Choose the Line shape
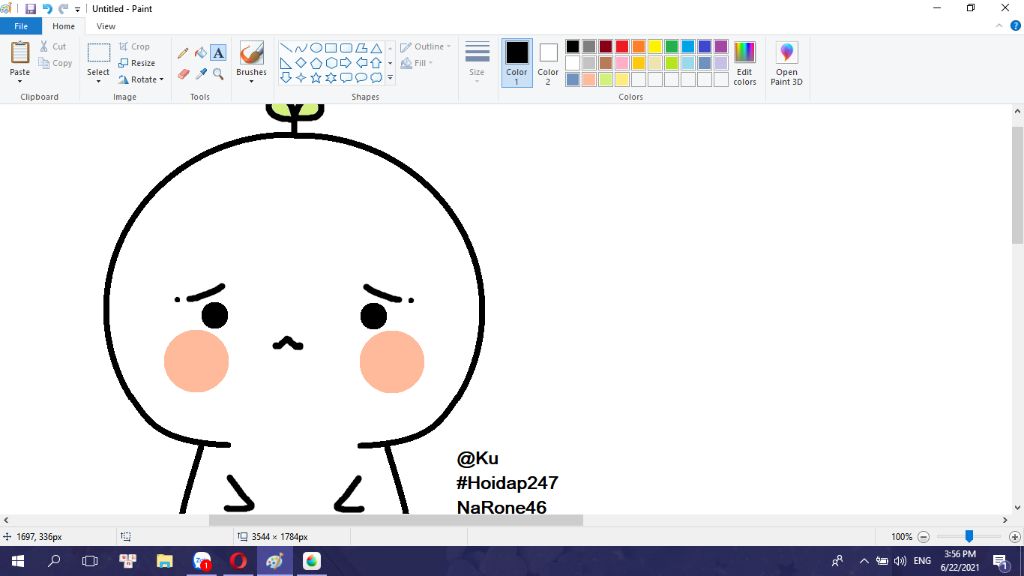The width and height of the screenshot is (1024, 576). (285, 48)
